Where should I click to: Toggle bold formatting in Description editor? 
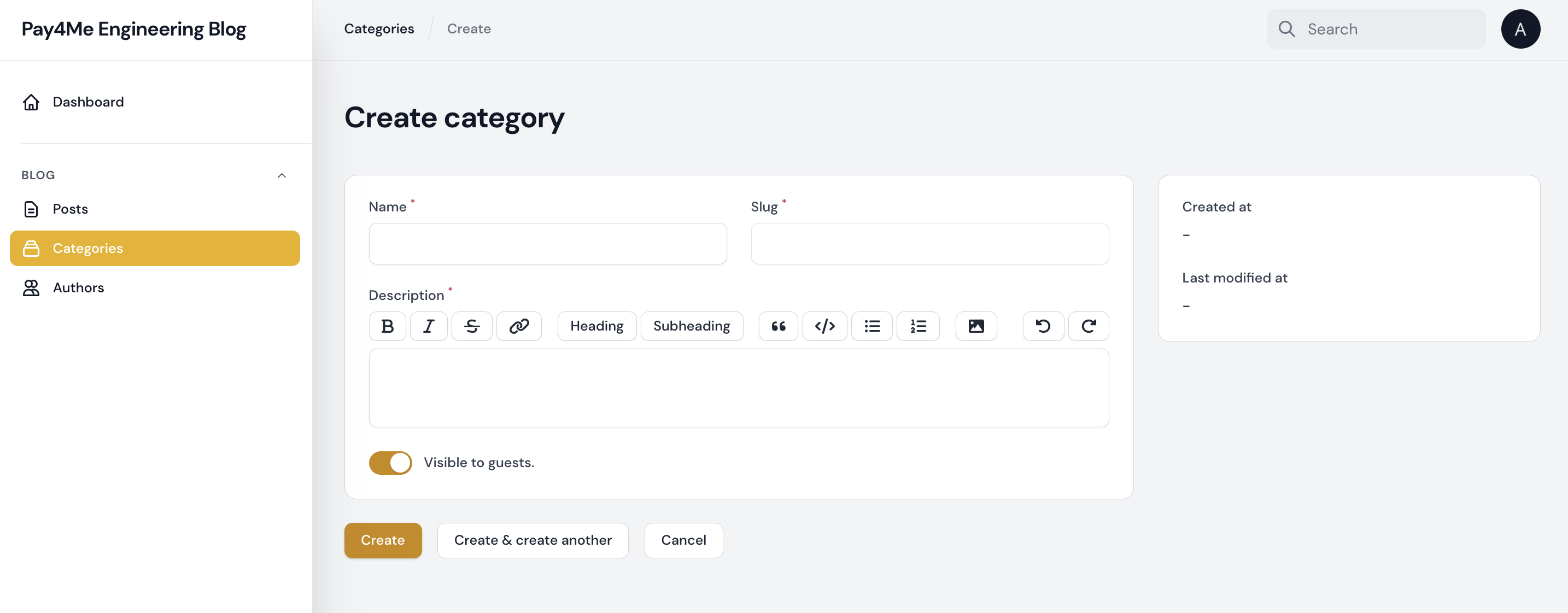387,326
